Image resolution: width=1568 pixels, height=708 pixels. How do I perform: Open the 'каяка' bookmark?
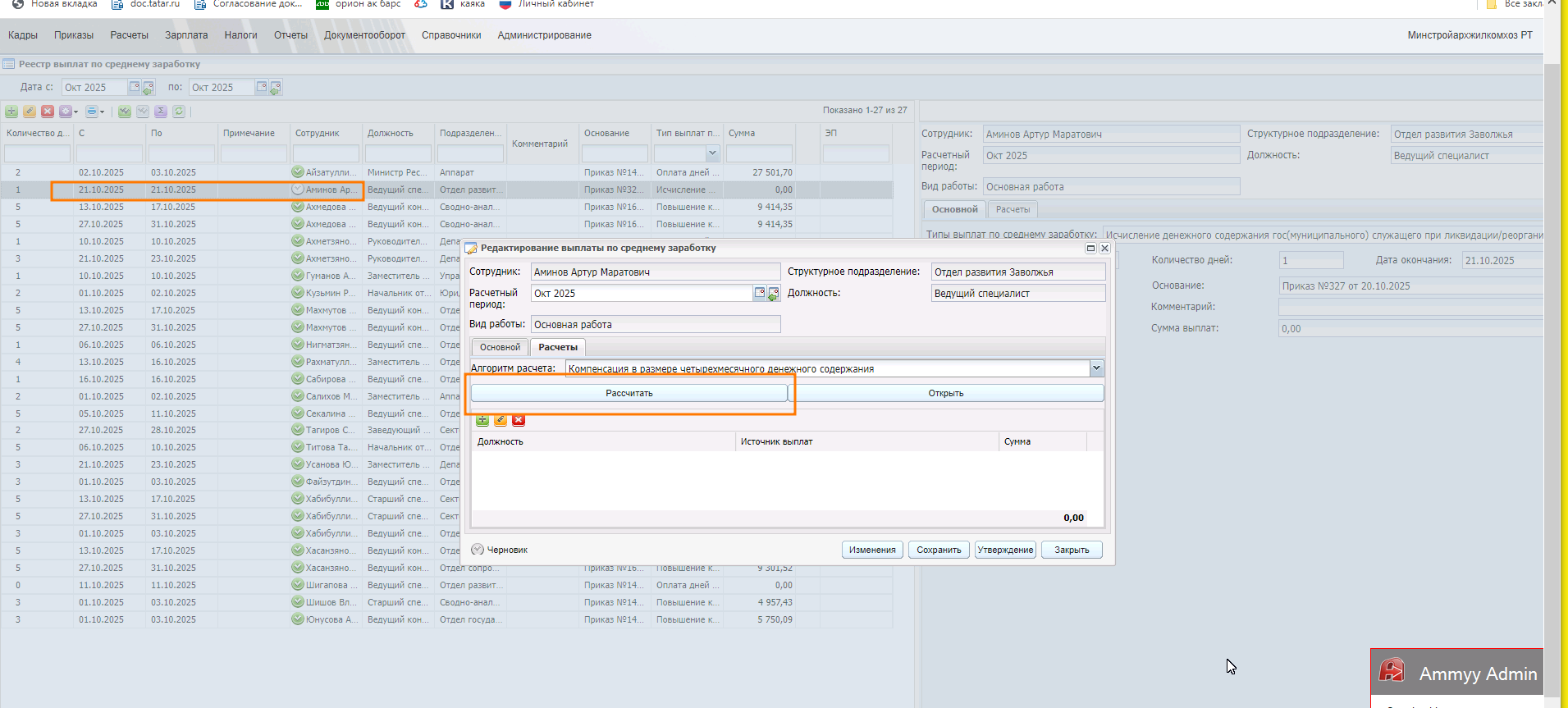(x=463, y=4)
